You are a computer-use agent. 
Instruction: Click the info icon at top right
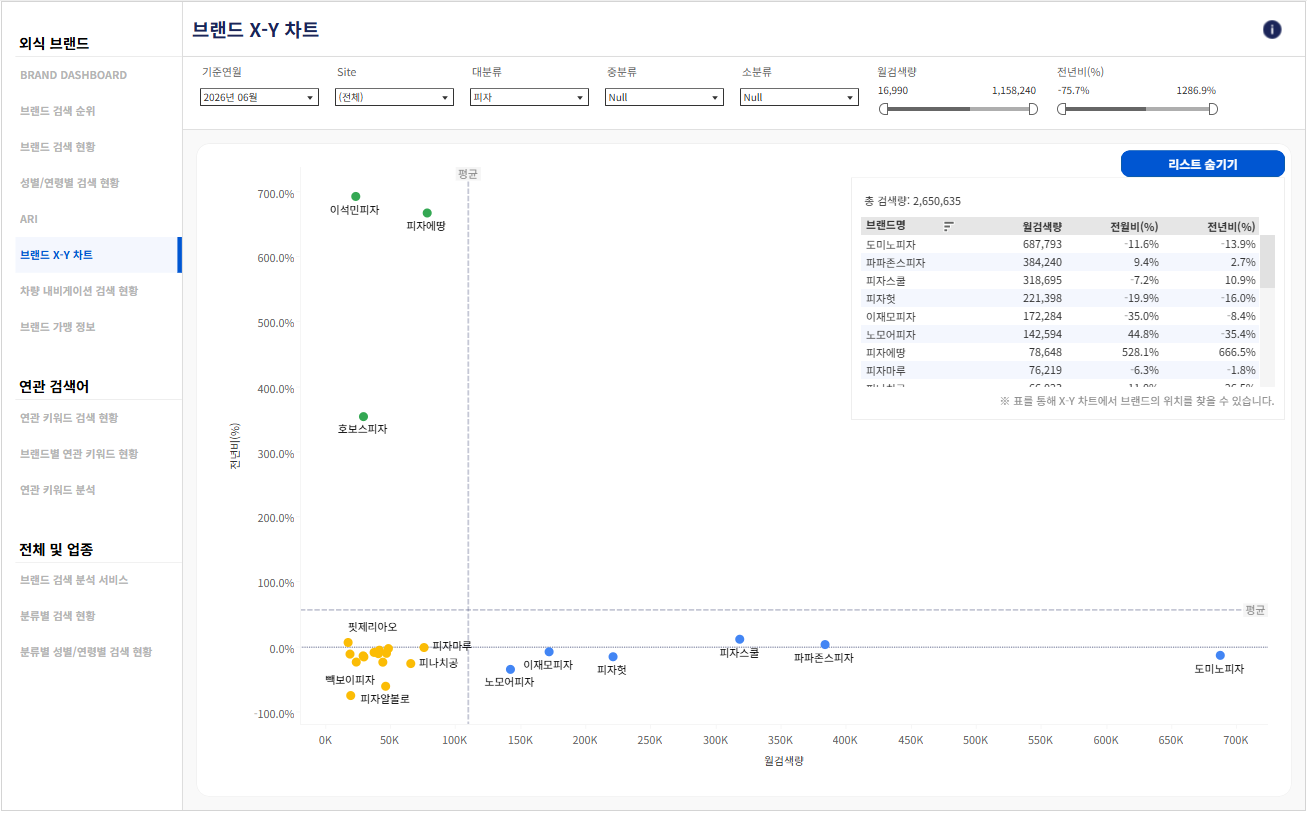click(1272, 29)
